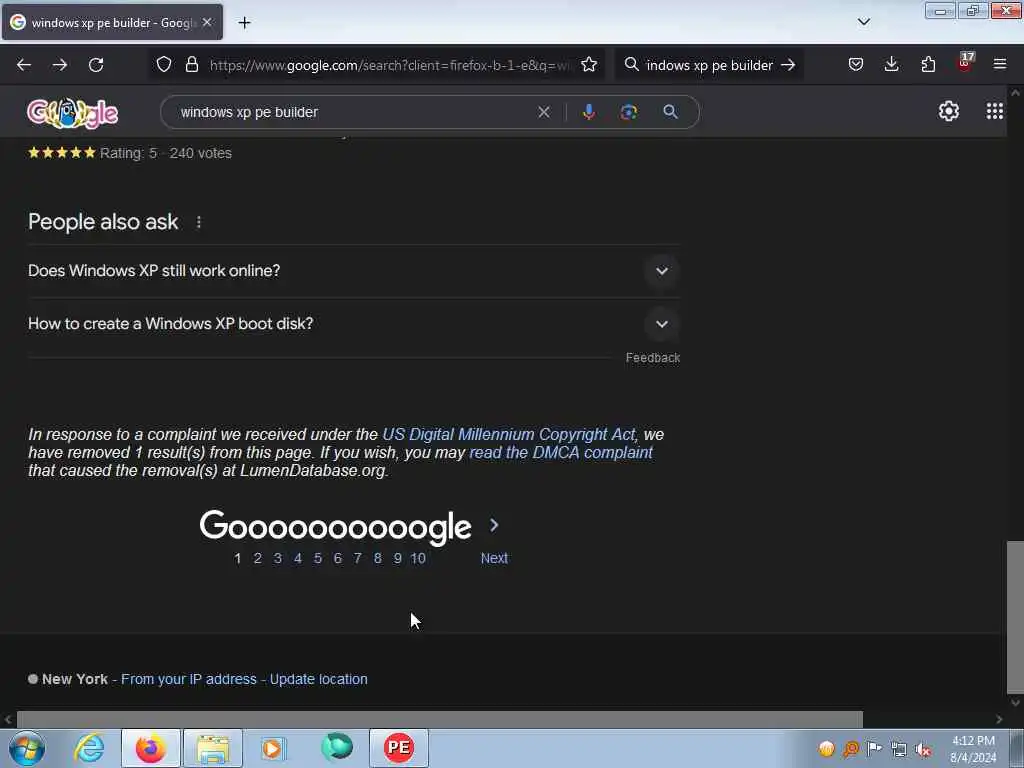Click the vertical scrollbar thumb
The height and width of the screenshot is (768, 1024).
[x=1015, y=617]
